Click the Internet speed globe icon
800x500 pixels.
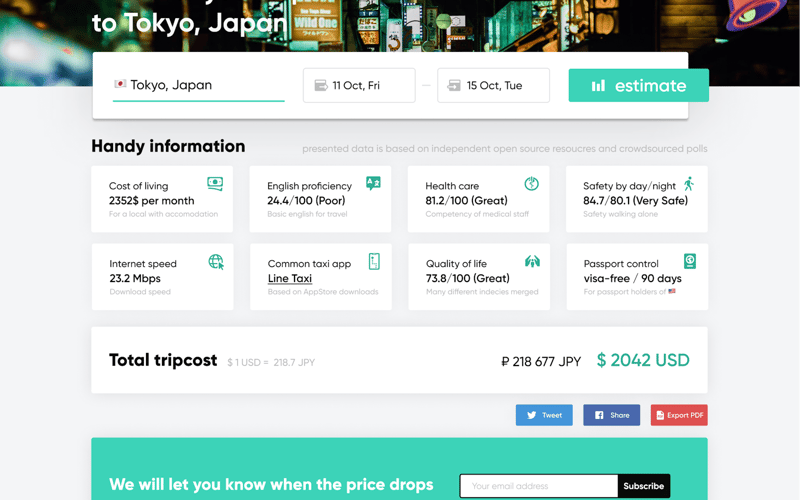[x=216, y=262]
